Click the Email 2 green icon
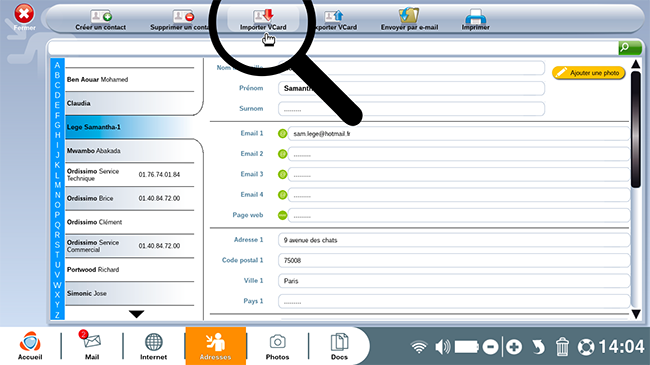Viewport: 650px width, 365px height. pos(282,154)
